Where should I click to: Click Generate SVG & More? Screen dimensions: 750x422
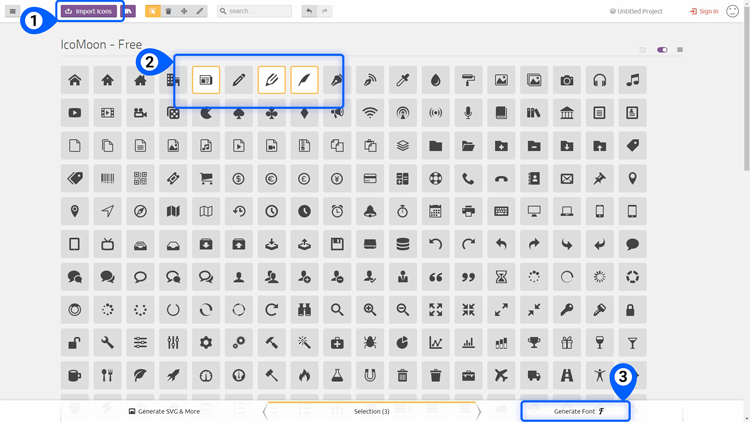tap(164, 411)
